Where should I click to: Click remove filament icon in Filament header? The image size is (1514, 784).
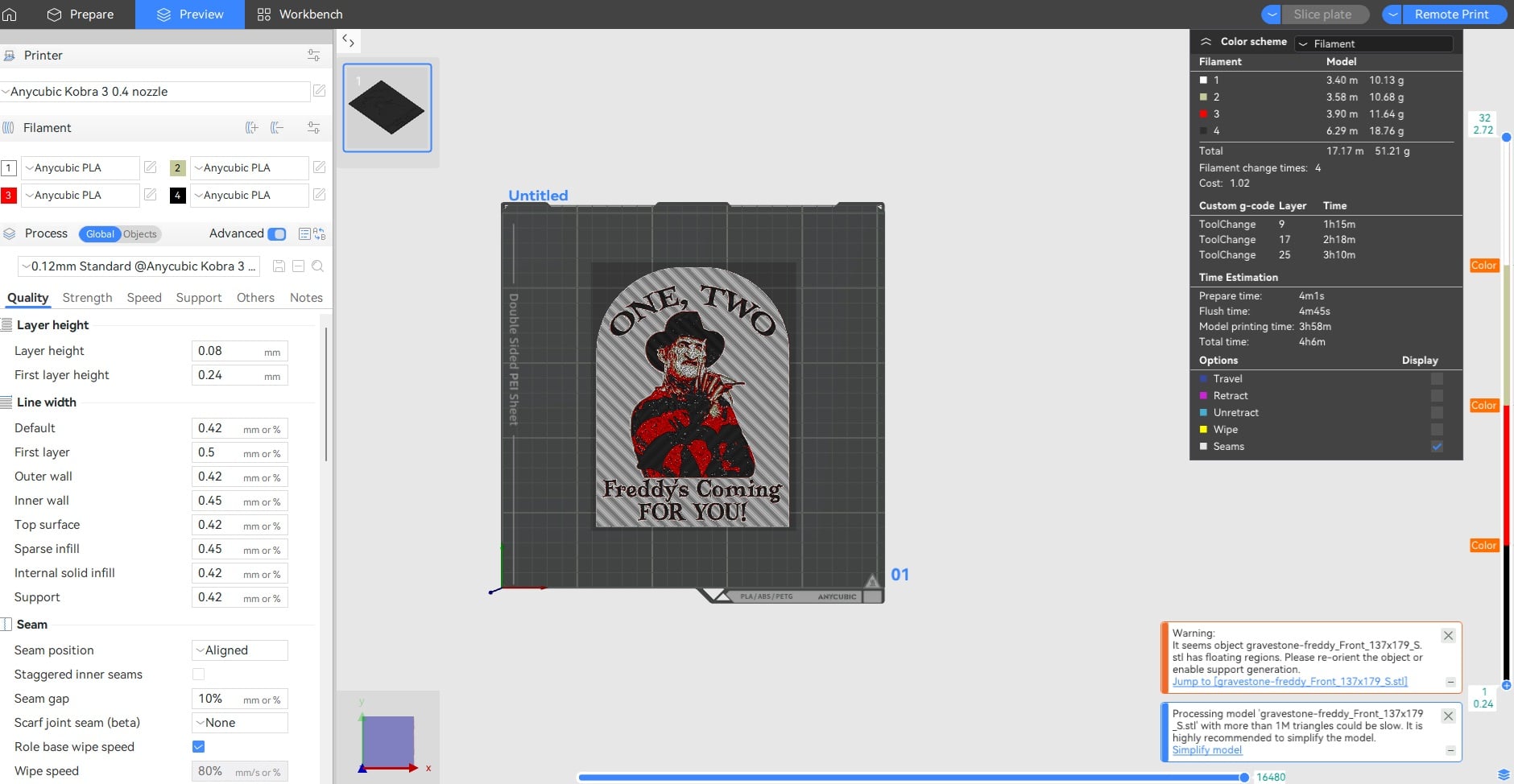tap(278, 128)
